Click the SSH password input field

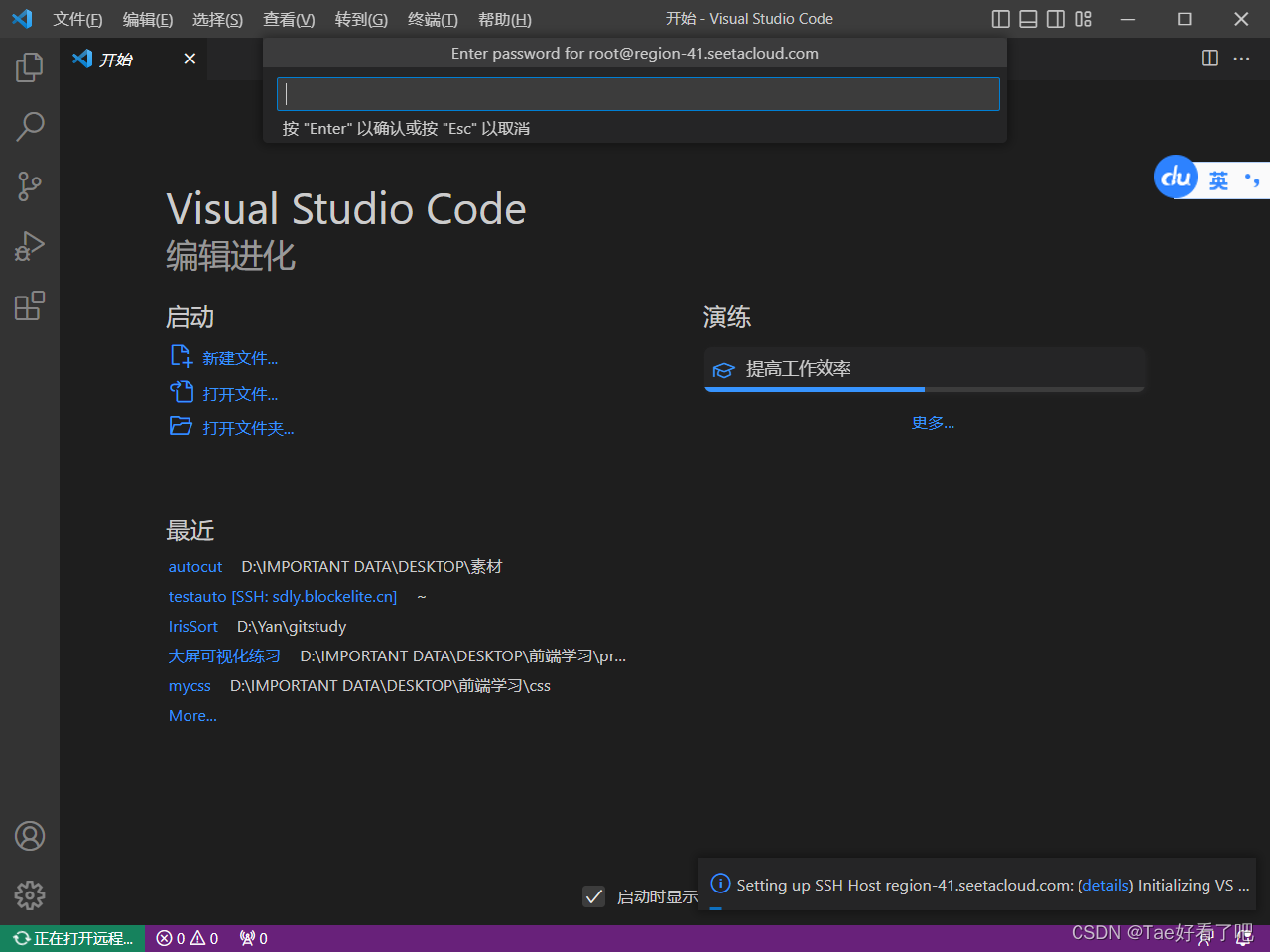coord(638,94)
